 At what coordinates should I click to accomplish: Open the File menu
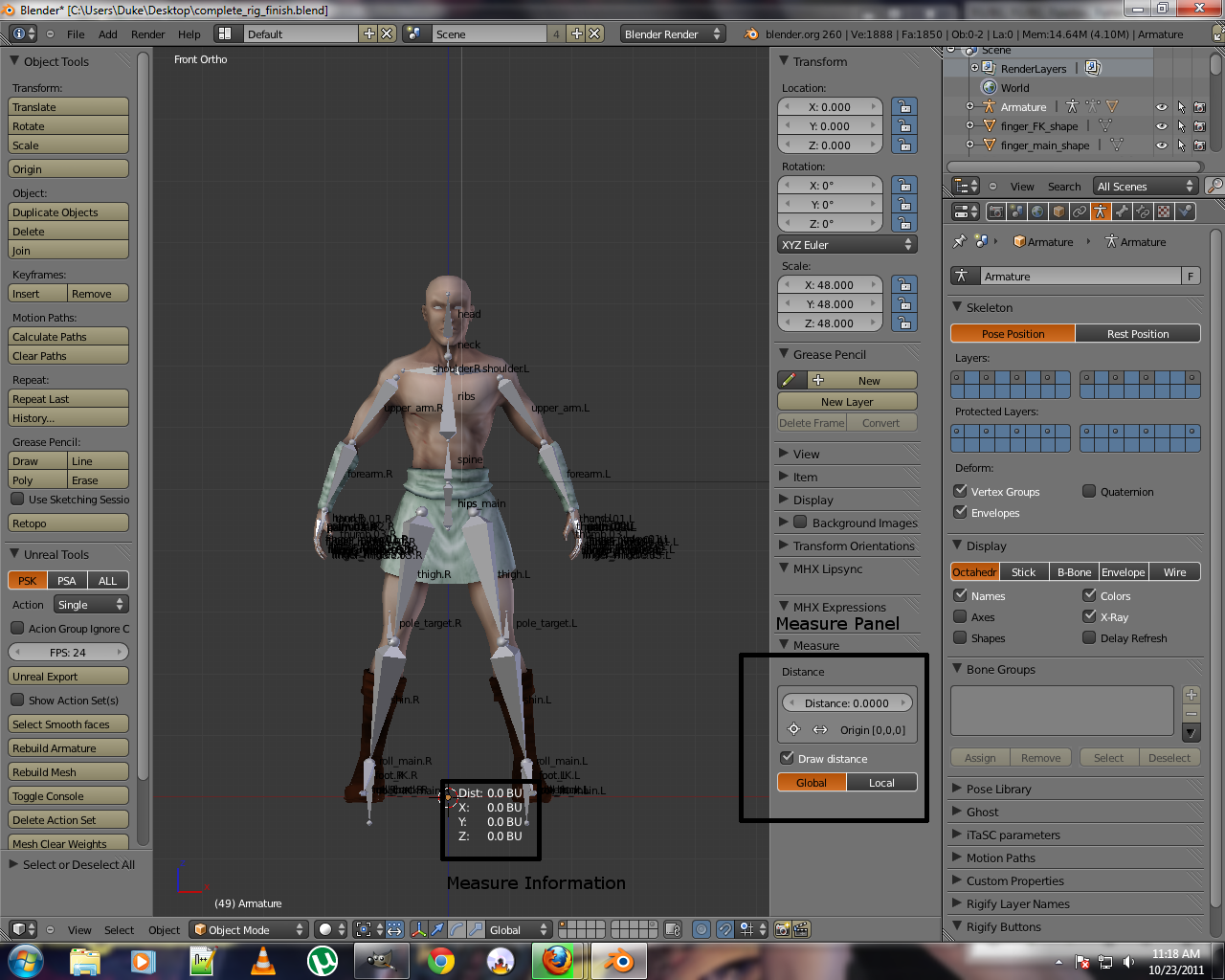[x=76, y=34]
